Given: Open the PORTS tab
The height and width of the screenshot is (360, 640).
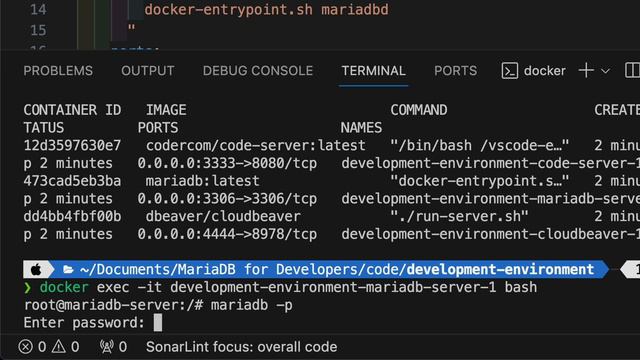Looking at the screenshot, I should [456, 71].
